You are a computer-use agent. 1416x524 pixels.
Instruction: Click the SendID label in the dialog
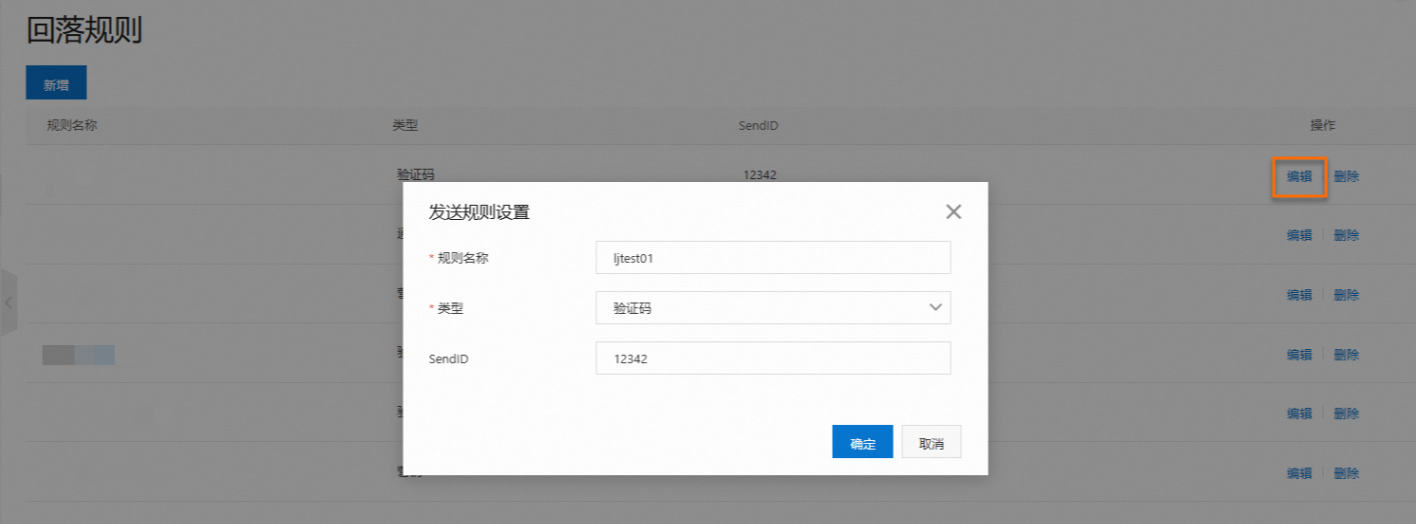[x=449, y=358]
